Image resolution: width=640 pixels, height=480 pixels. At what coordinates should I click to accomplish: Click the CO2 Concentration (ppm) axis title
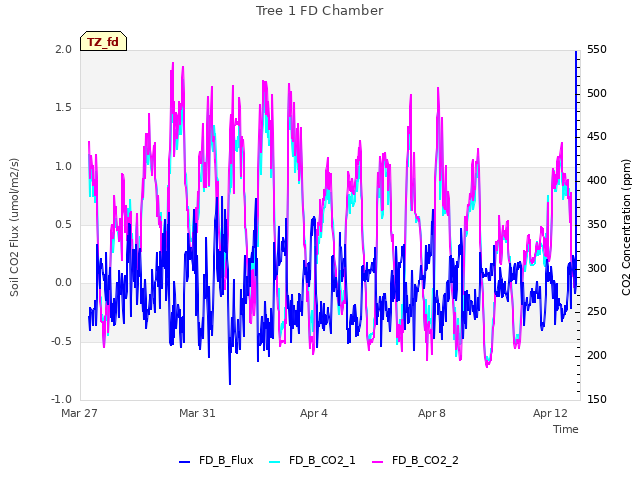pyautogui.click(x=626, y=227)
